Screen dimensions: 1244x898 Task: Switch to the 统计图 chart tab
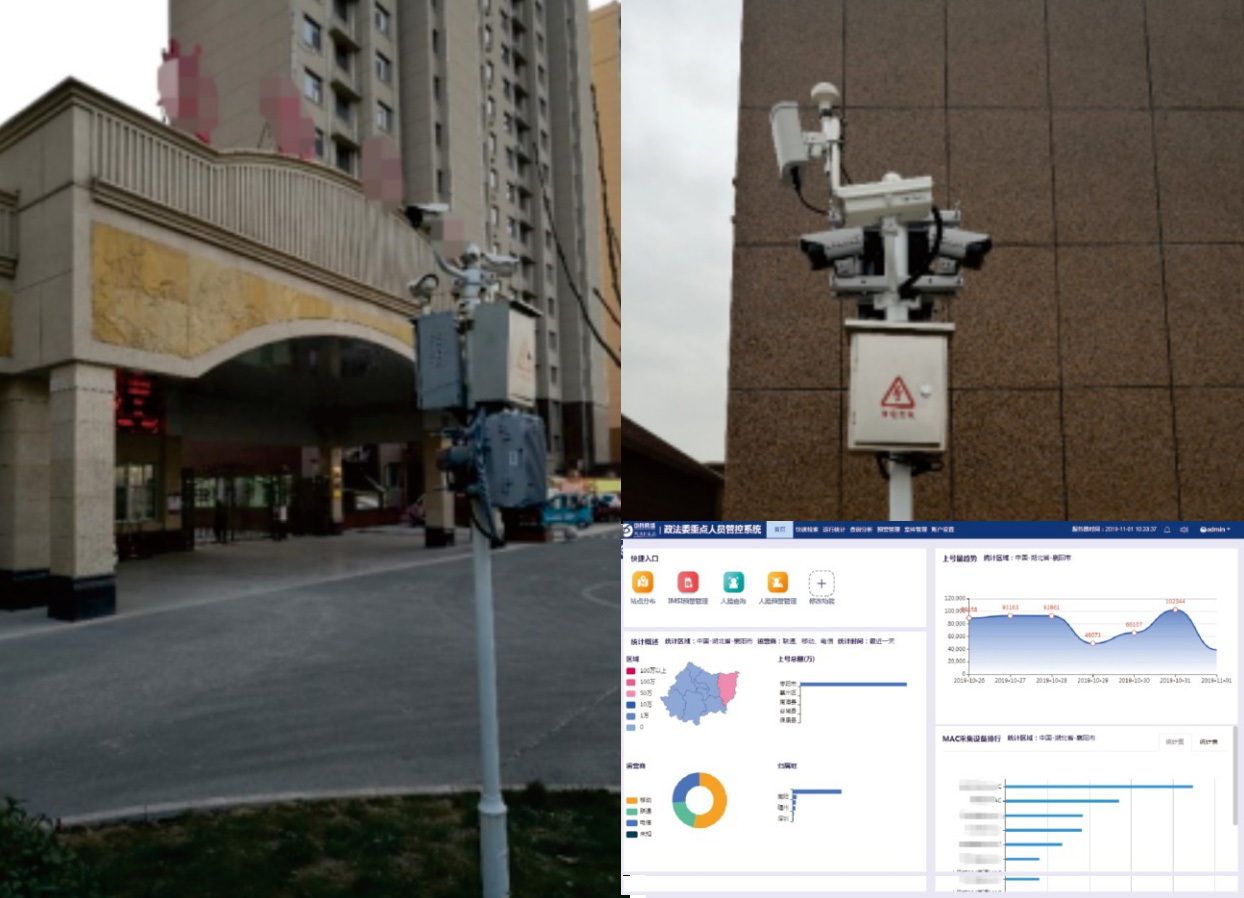point(1176,742)
